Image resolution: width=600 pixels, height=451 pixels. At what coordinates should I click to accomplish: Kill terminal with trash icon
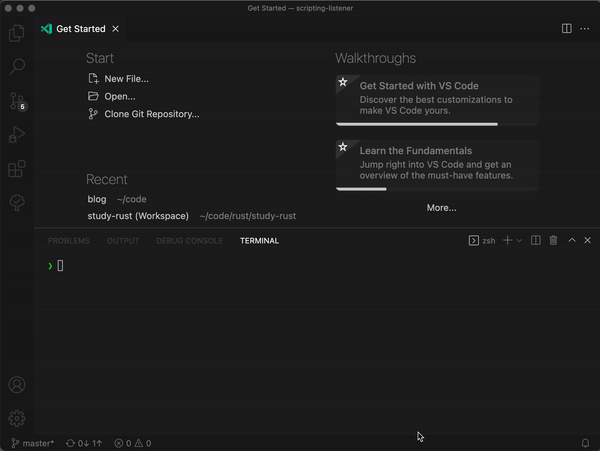[553, 240]
